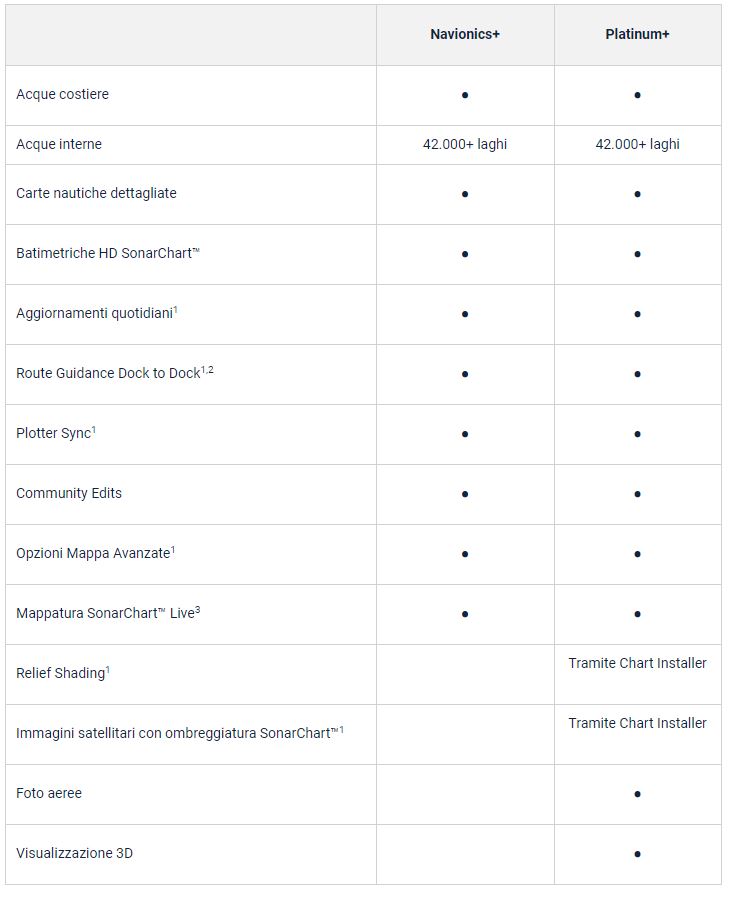Click the Platinum+ dot for Route Guidance
The image size is (735, 901).
click(x=637, y=374)
